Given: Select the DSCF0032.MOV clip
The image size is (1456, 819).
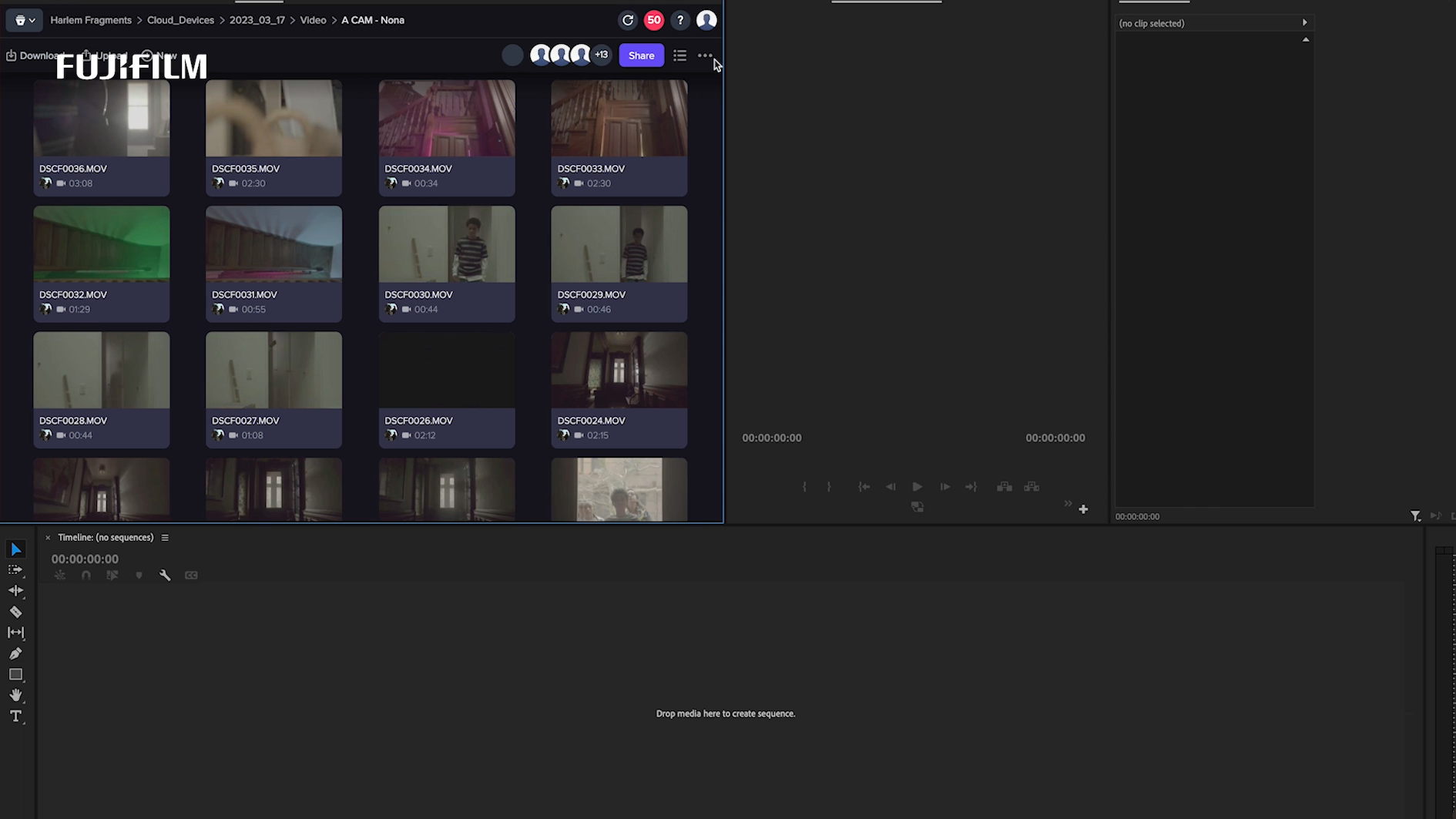Looking at the screenshot, I should [x=101, y=263].
